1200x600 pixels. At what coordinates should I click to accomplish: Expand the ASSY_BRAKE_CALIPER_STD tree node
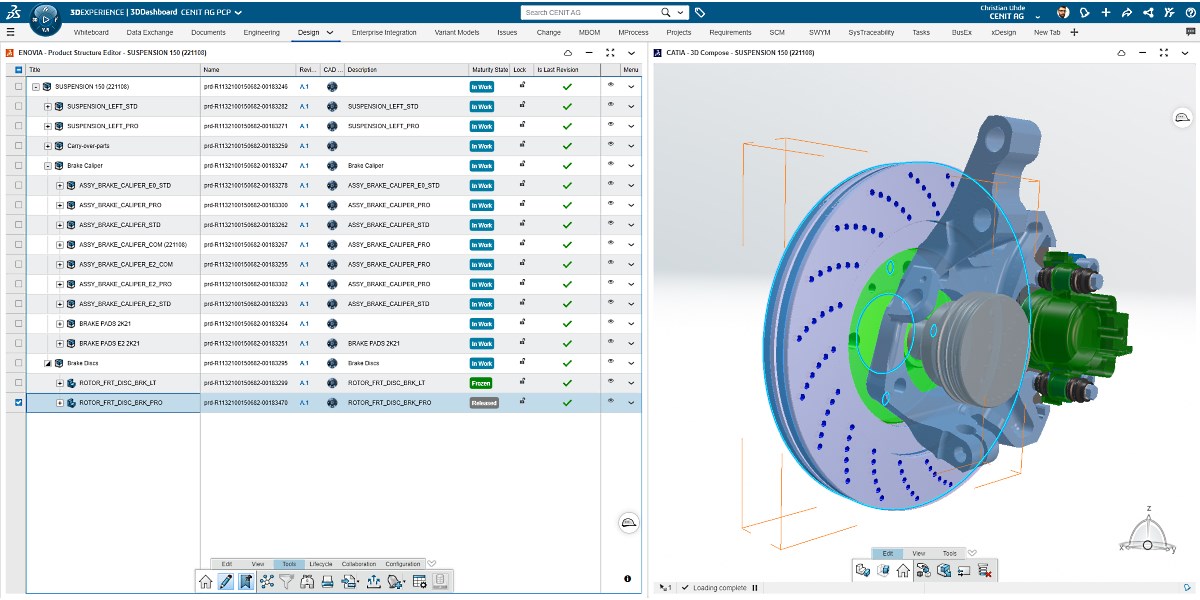60,225
